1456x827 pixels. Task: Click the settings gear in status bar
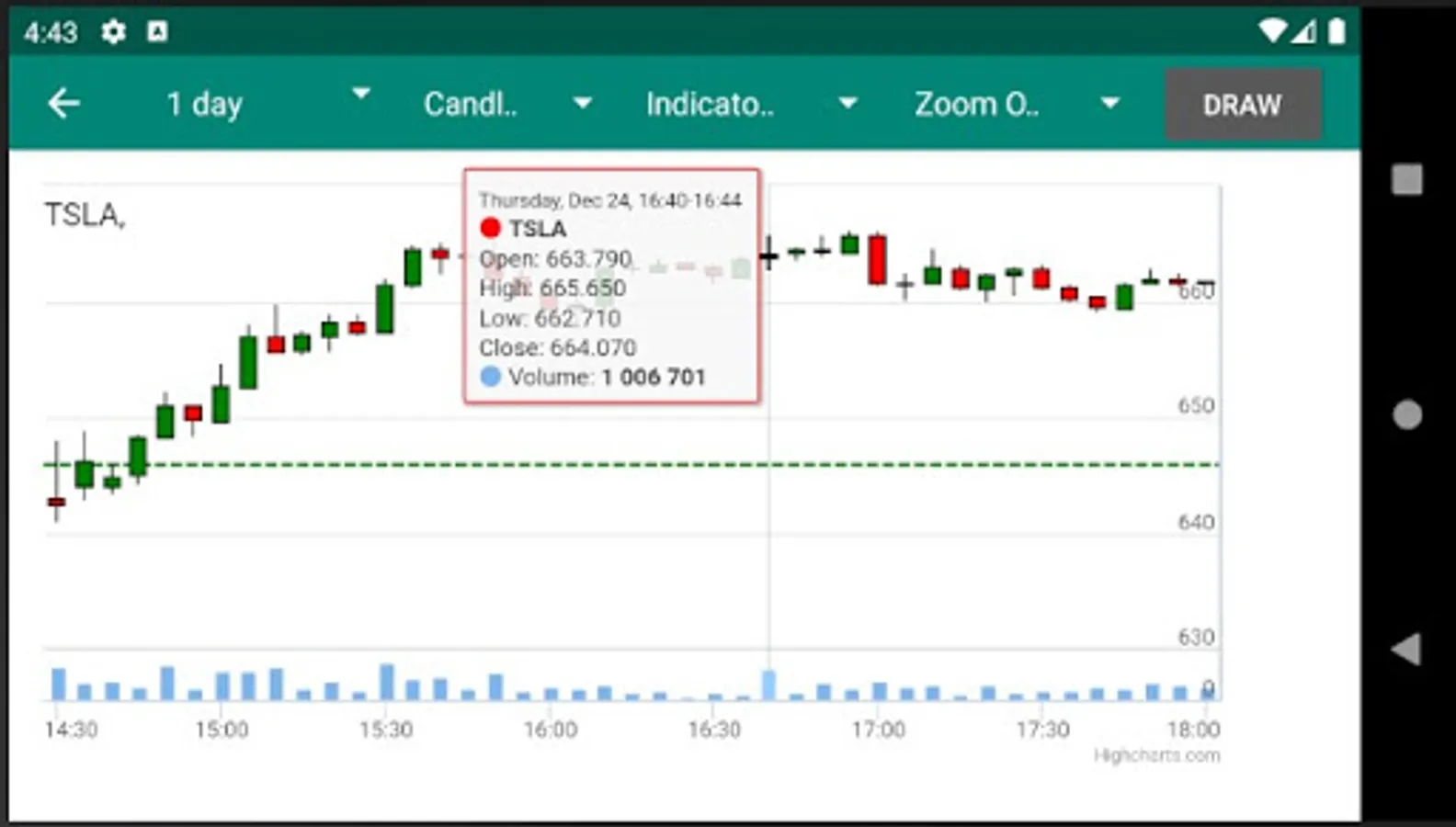point(113,32)
